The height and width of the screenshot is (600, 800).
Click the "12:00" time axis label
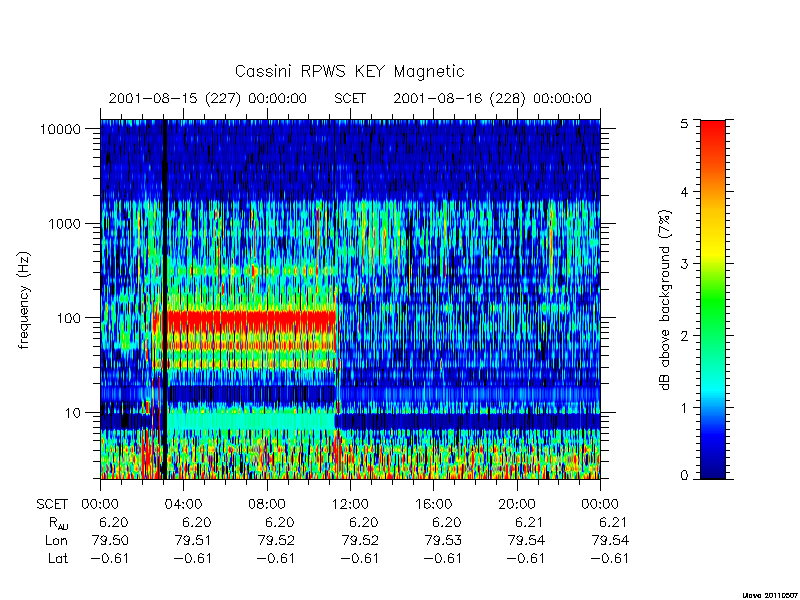pos(350,505)
